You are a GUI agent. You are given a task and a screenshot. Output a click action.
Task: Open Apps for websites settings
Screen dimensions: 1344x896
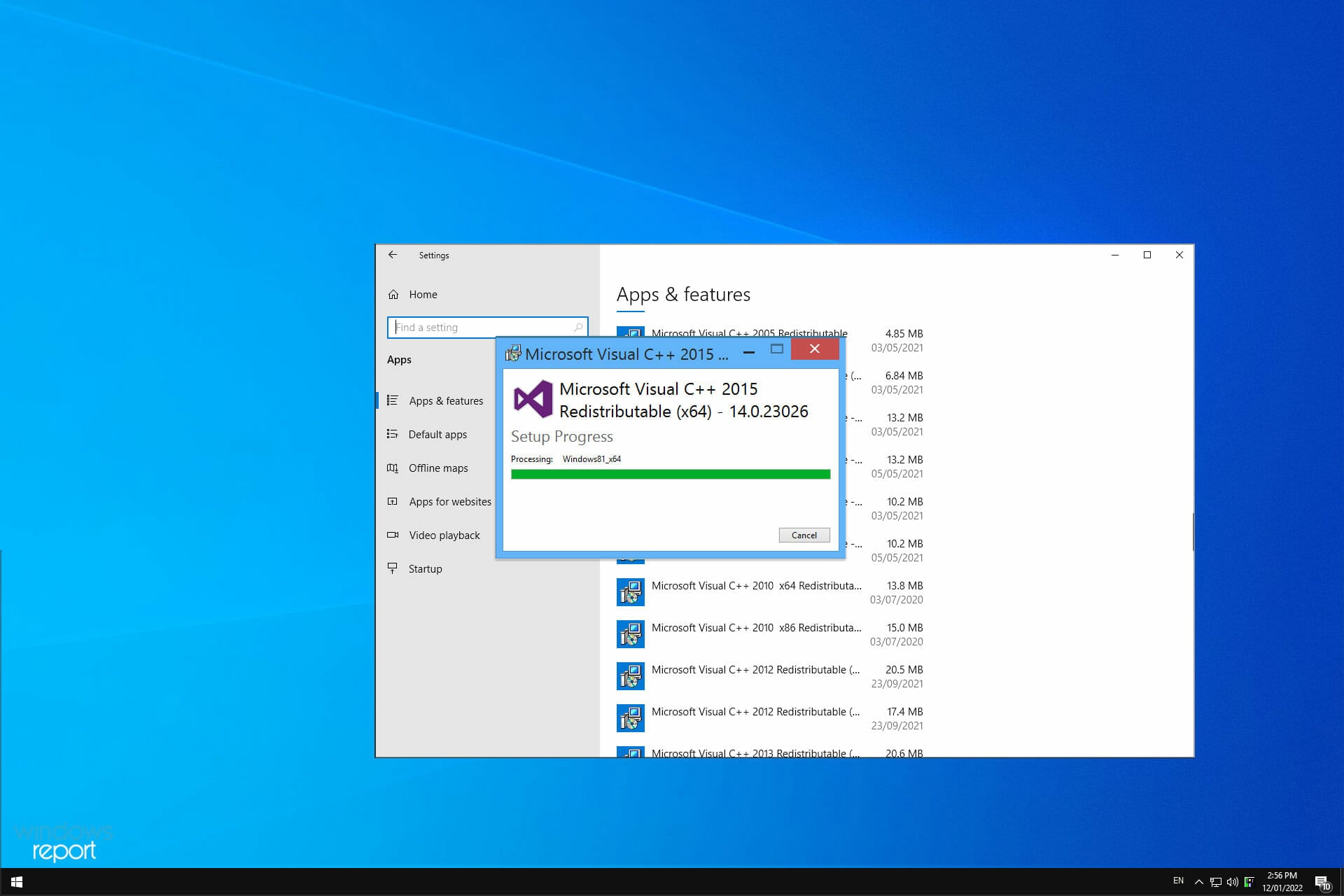[x=449, y=502]
